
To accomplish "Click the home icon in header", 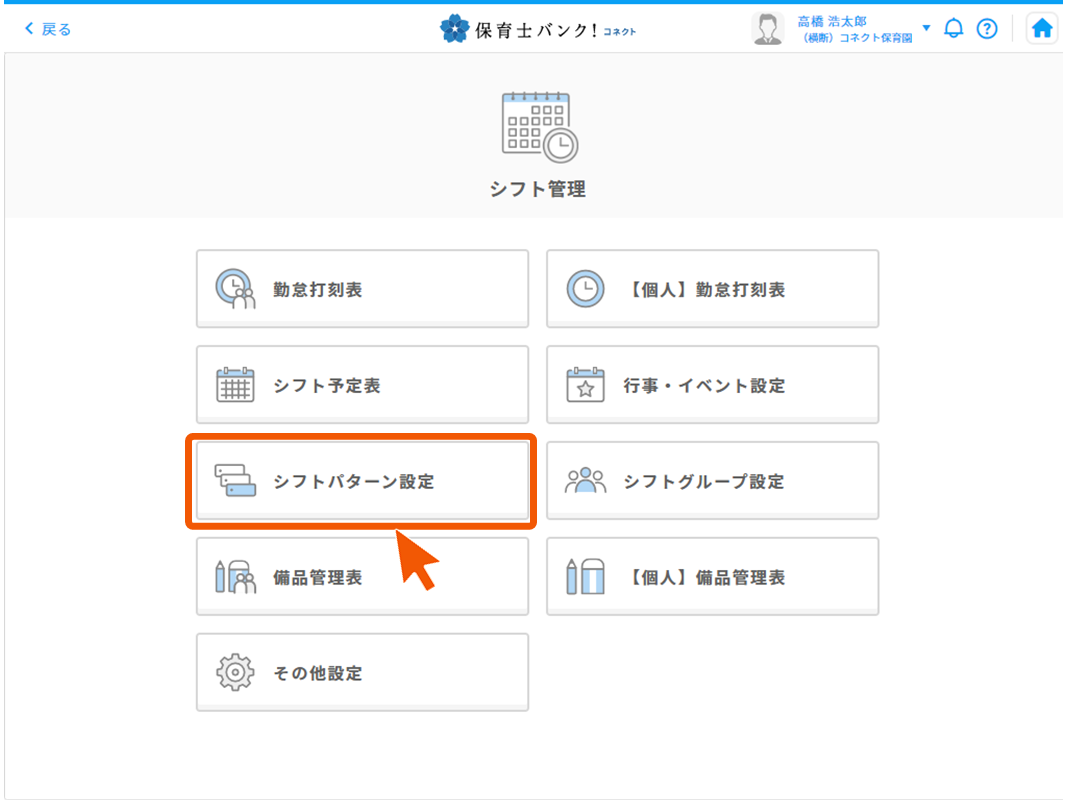I will click(1042, 29).
